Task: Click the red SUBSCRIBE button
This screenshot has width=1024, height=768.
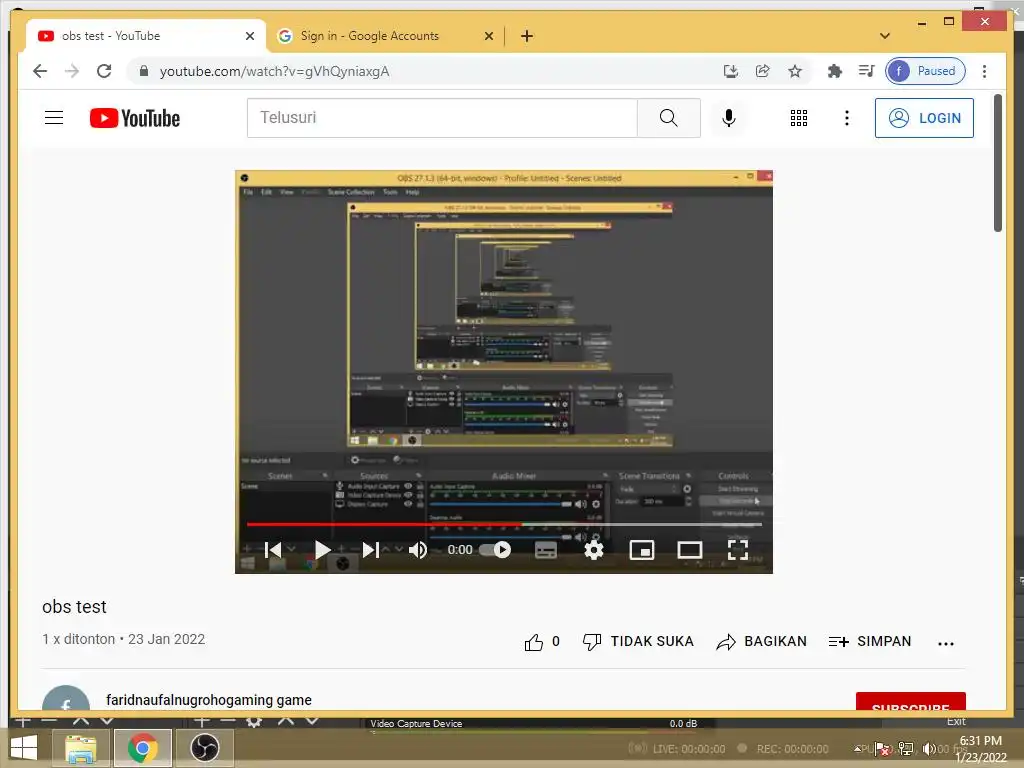Action: pos(910,701)
